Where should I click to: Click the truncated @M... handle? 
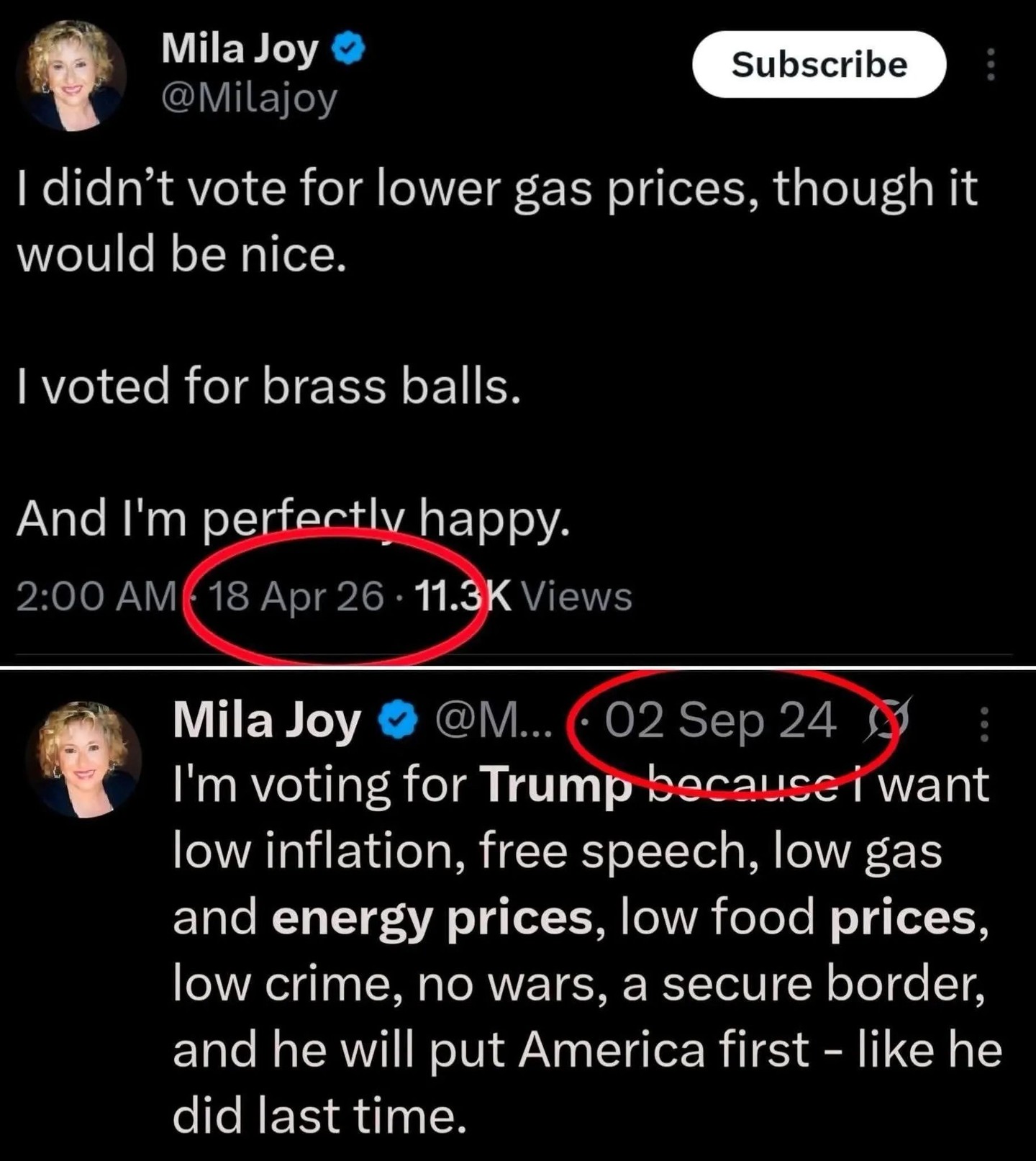point(494,720)
